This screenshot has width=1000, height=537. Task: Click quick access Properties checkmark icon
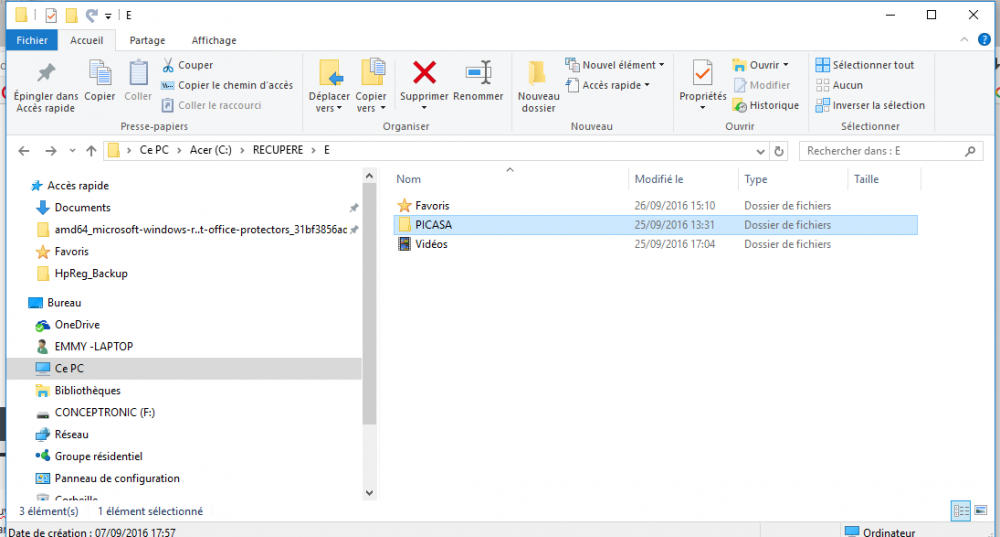click(x=51, y=15)
